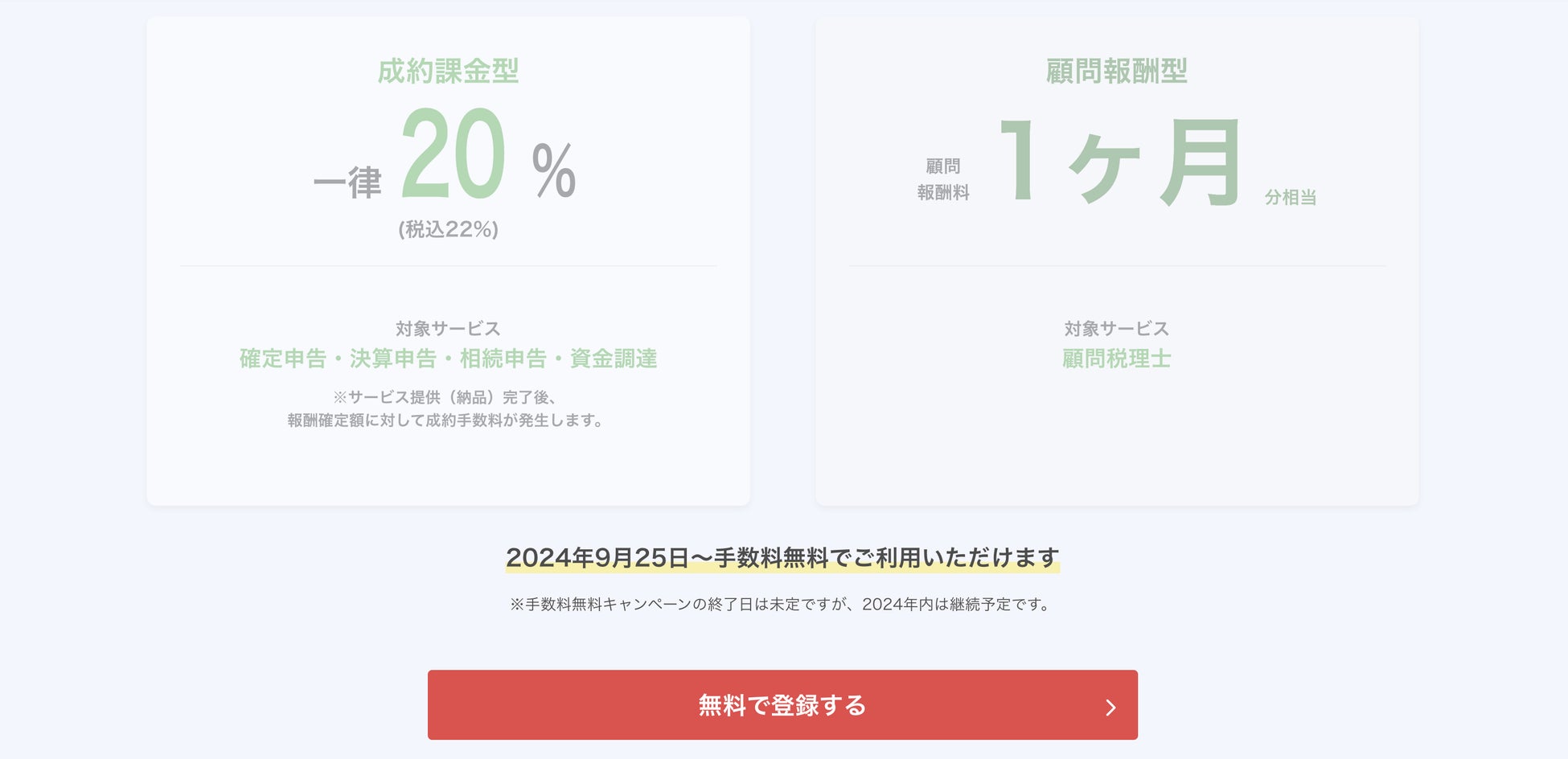Screen dimensions: 1568x759
Task: Click the ※手数料無料キャンペーン footnote text
Action: point(782,605)
